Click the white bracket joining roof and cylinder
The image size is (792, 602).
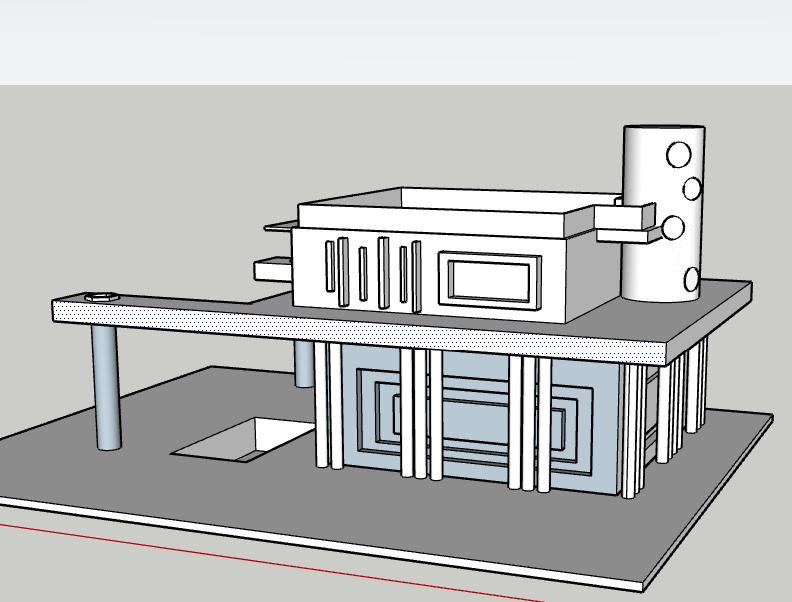(625, 215)
